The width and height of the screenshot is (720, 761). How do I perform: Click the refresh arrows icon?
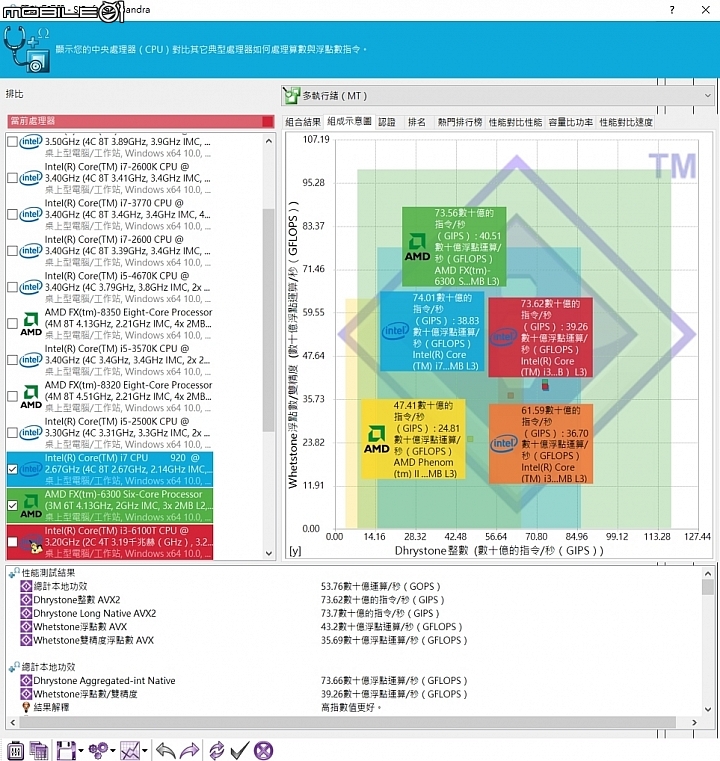tap(216, 750)
